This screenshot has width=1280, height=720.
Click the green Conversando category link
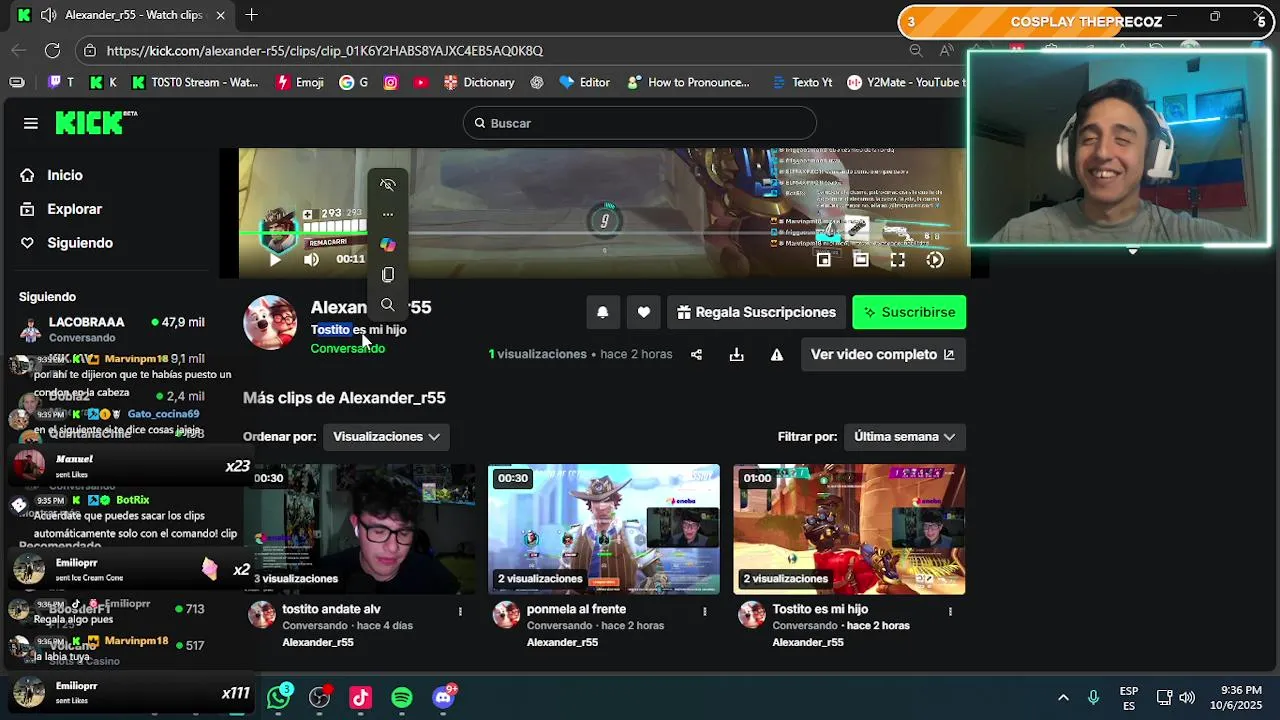(x=347, y=348)
